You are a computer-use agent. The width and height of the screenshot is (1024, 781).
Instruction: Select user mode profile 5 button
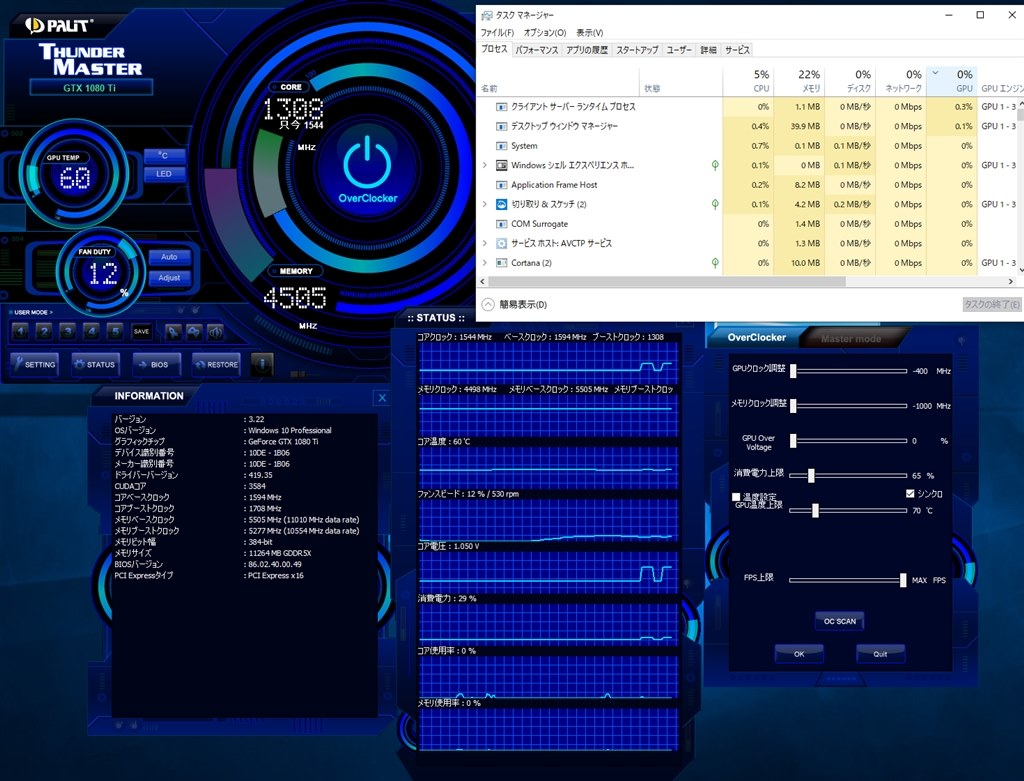coord(115,332)
